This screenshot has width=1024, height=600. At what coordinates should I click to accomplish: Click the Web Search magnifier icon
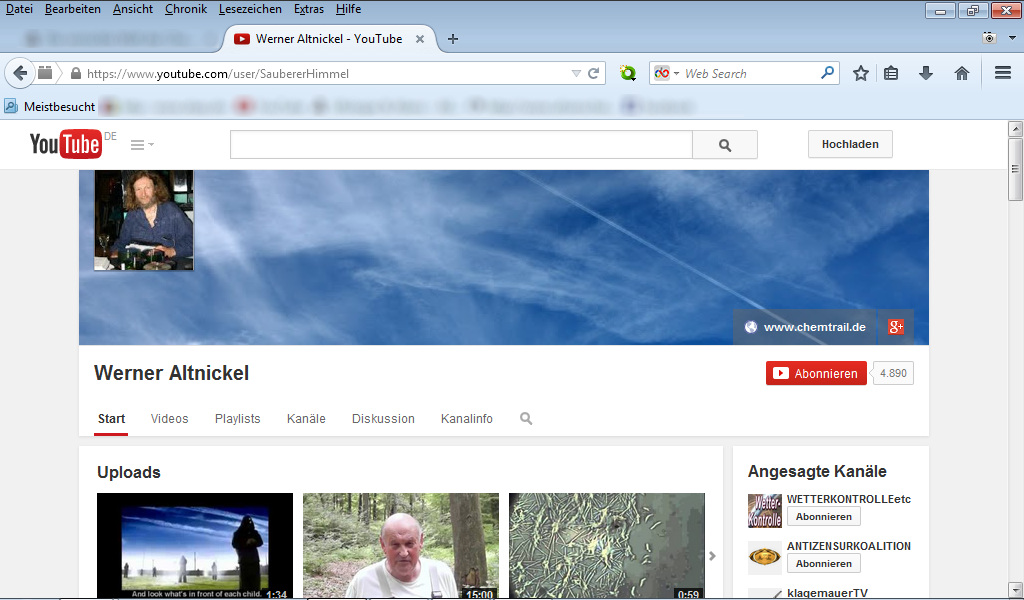pos(827,72)
